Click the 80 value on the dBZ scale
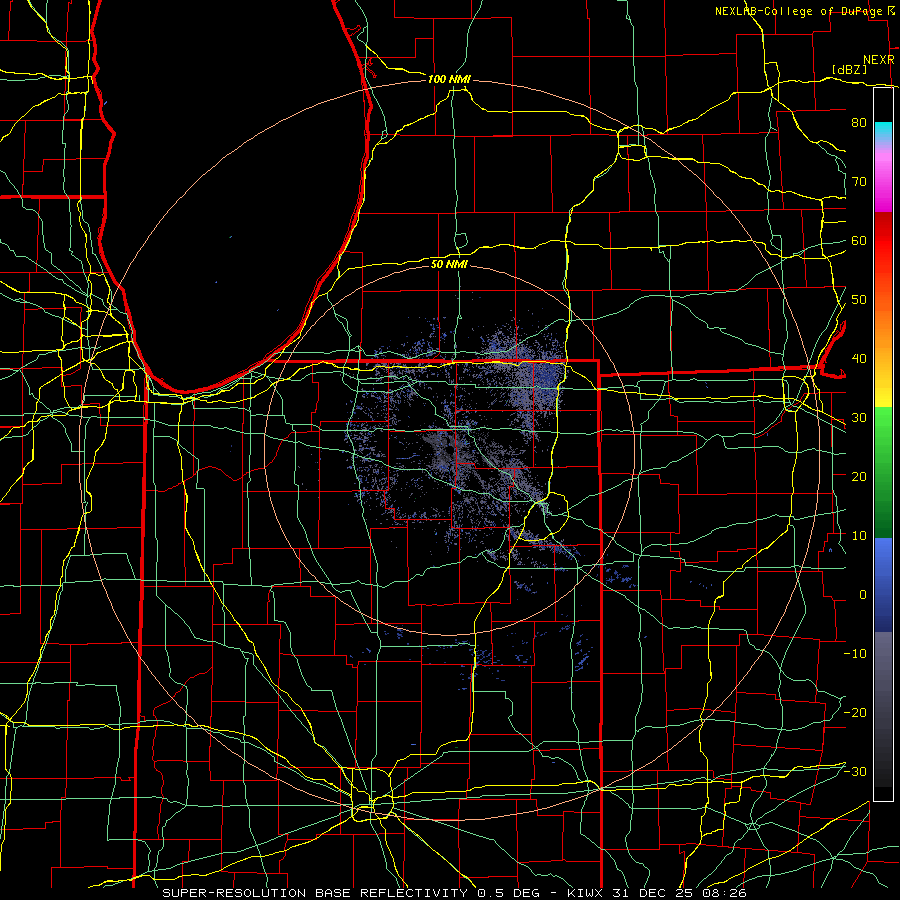Image resolution: width=900 pixels, height=900 pixels. pos(859,122)
